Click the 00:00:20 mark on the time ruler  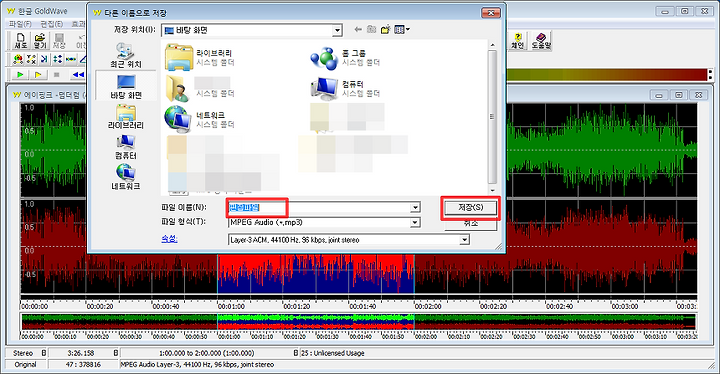coord(100,306)
